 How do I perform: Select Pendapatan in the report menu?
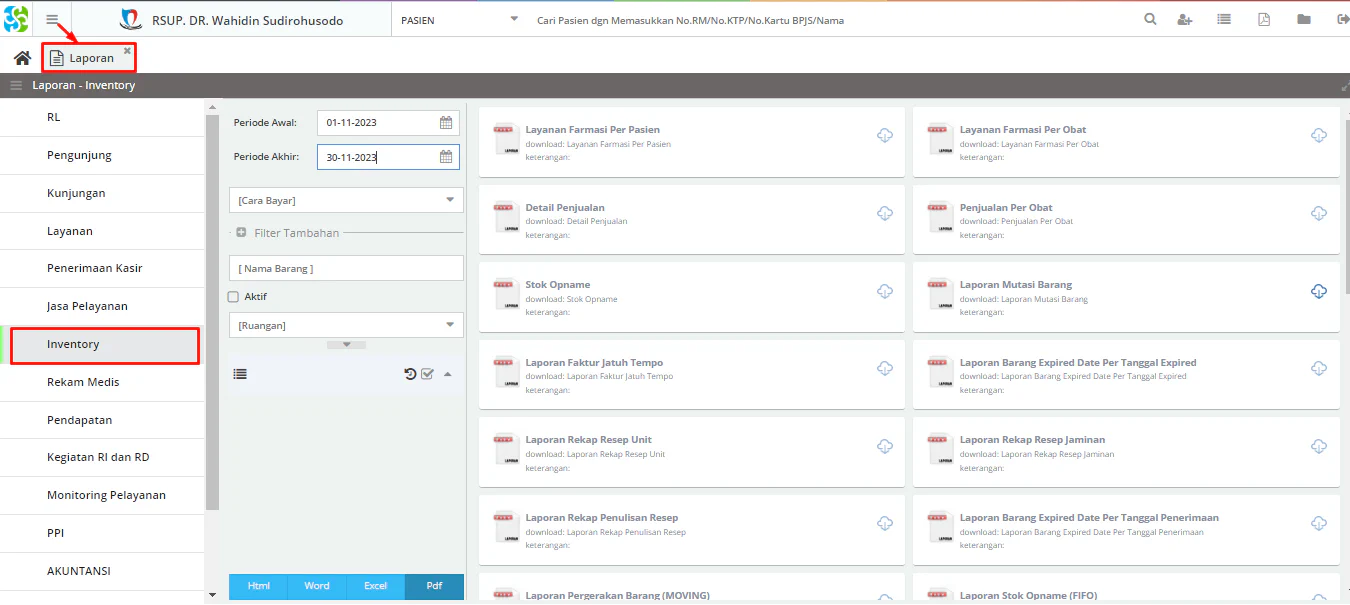coord(102,420)
